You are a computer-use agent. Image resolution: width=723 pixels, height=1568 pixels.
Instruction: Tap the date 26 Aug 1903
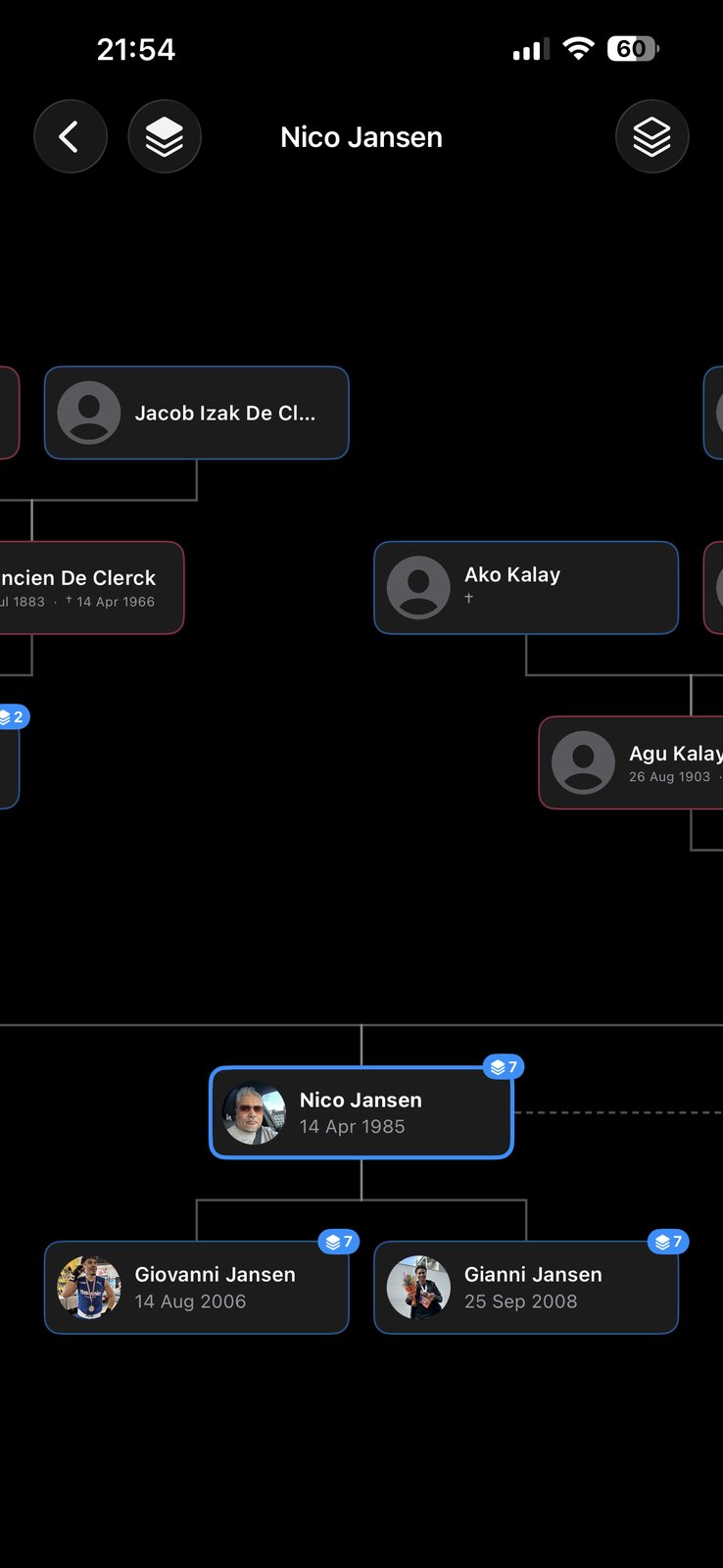coord(669,777)
